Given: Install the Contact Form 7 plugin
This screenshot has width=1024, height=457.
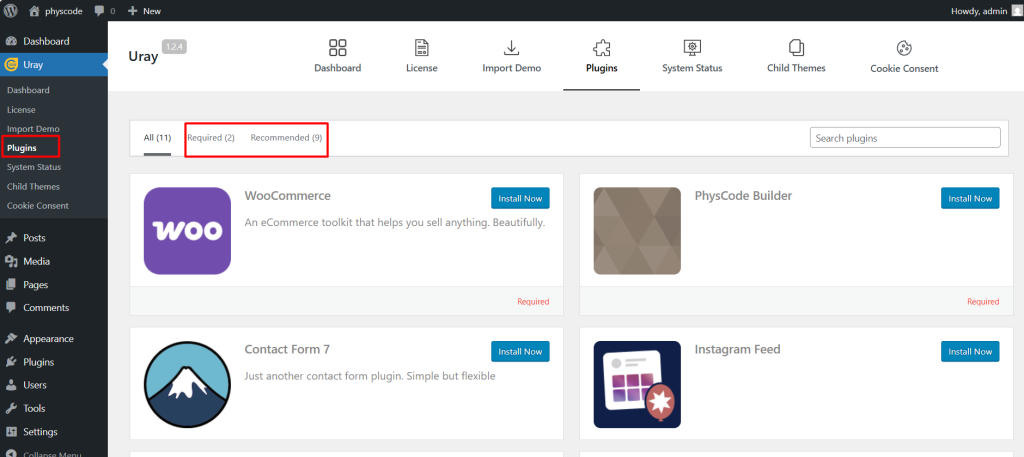Looking at the screenshot, I should point(520,351).
